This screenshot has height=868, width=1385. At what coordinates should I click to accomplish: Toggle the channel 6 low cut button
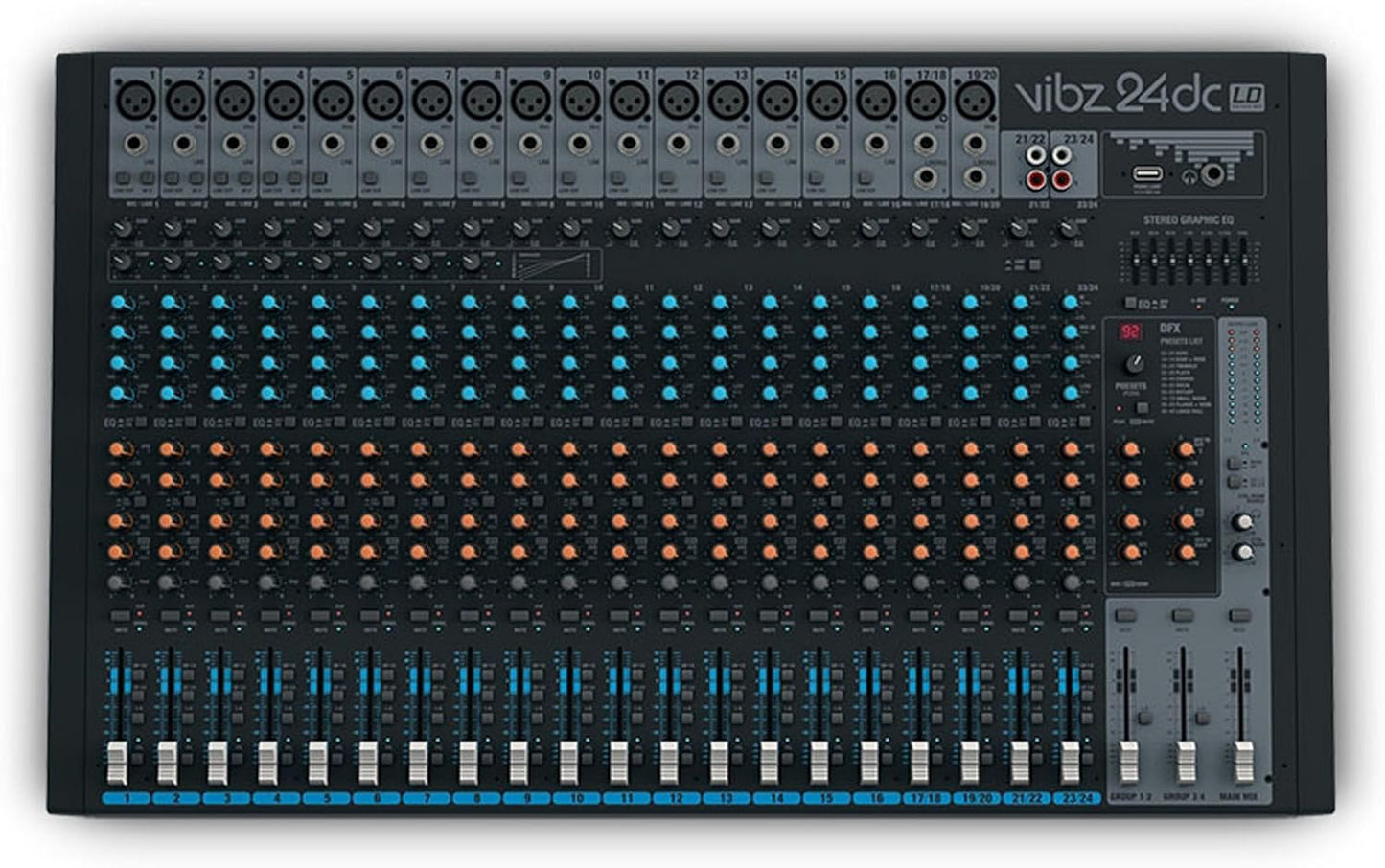pyautogui.click(x=370, y=179)
